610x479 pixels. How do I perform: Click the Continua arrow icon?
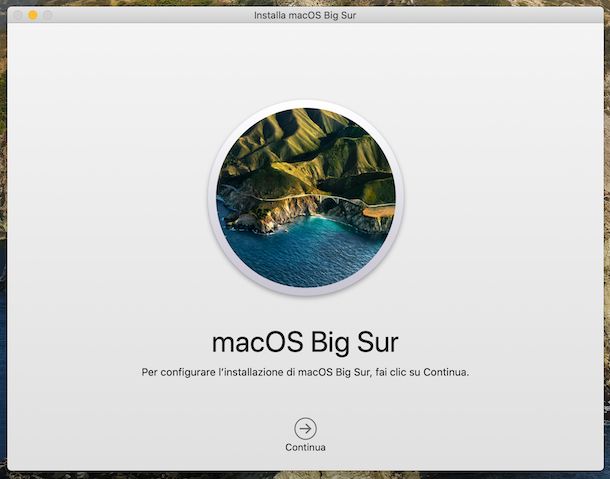[x=305, y=429]
